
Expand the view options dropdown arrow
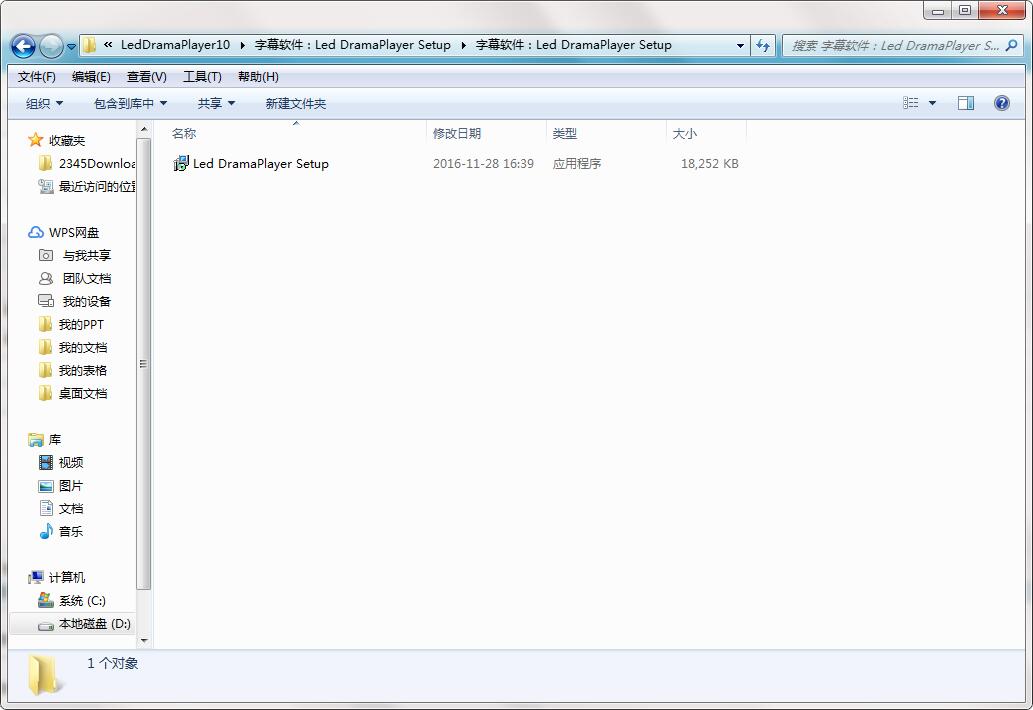click(x=932, y=103)
